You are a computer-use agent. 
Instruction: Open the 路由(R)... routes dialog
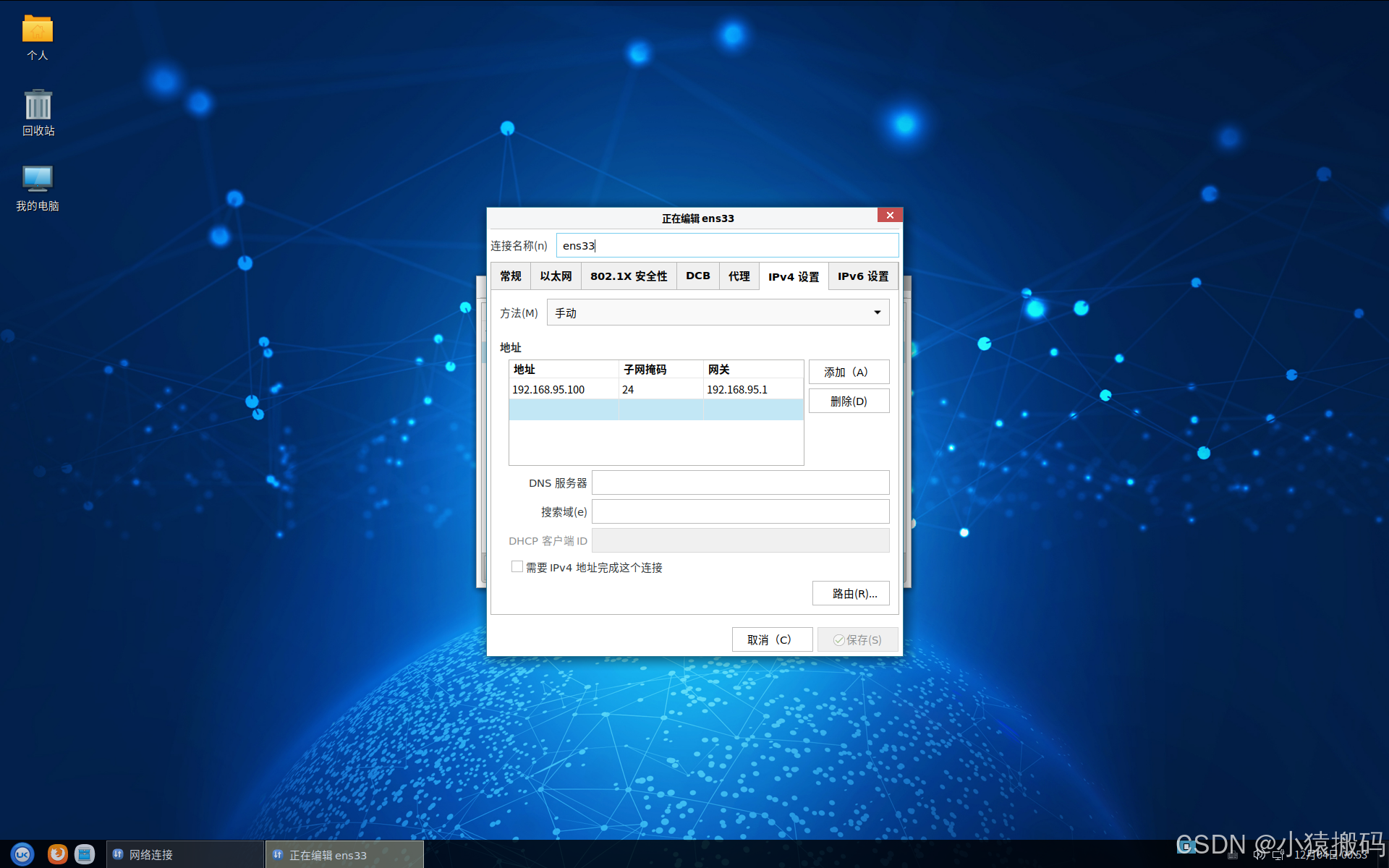click(851, 594)
